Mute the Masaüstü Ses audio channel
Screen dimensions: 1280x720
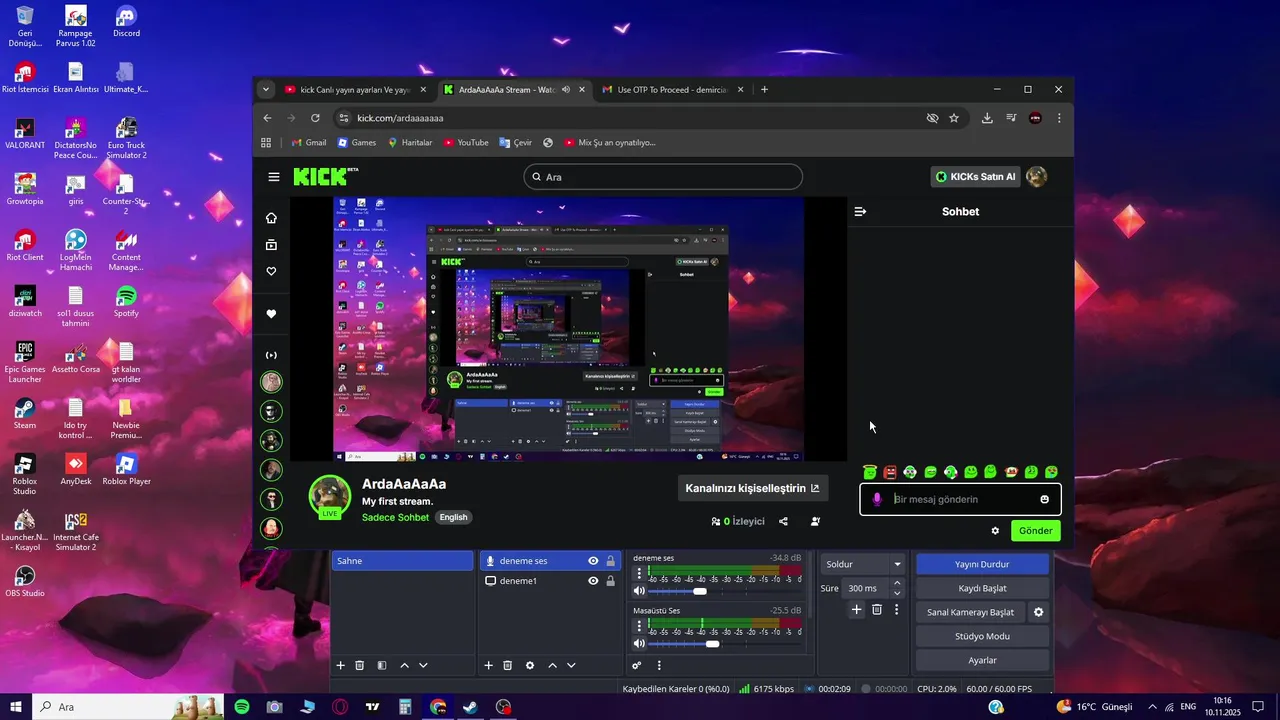tap(640, 644)
